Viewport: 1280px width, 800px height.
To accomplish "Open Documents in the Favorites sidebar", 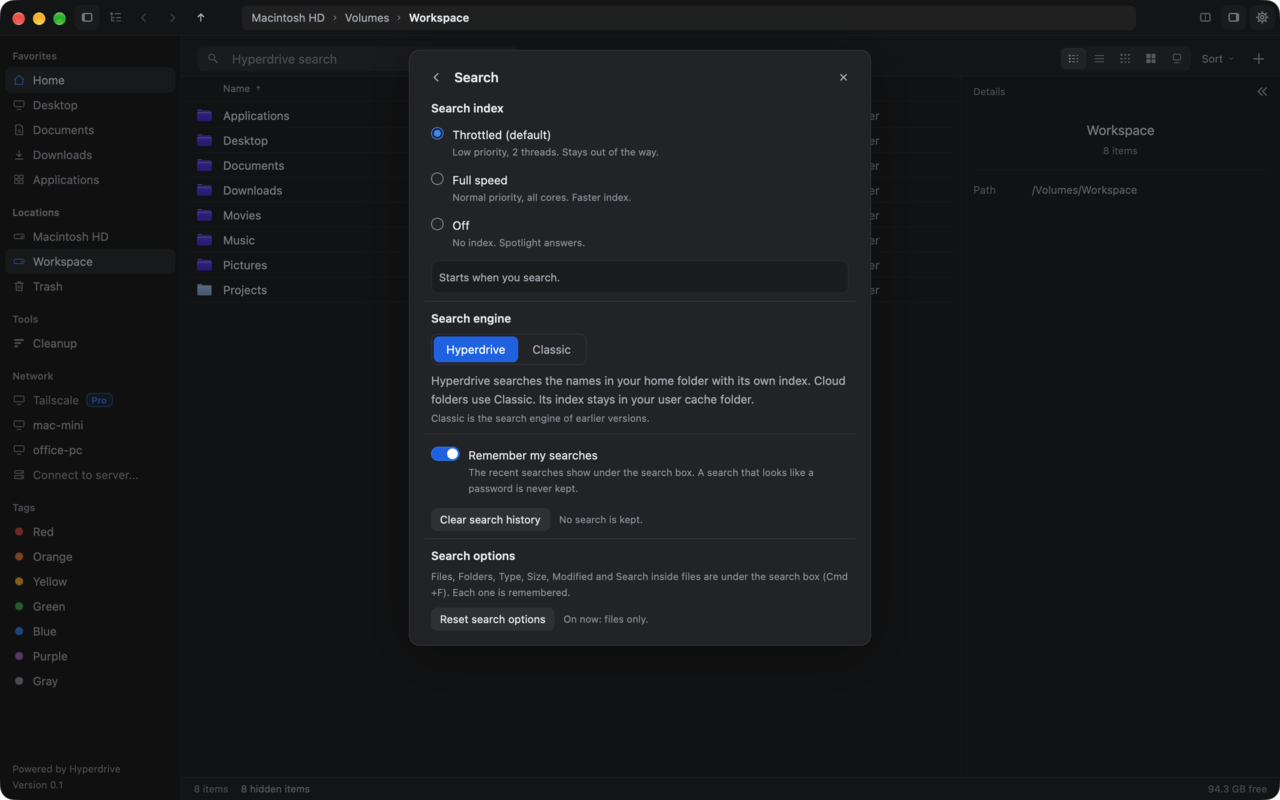I will click(90, 130).
